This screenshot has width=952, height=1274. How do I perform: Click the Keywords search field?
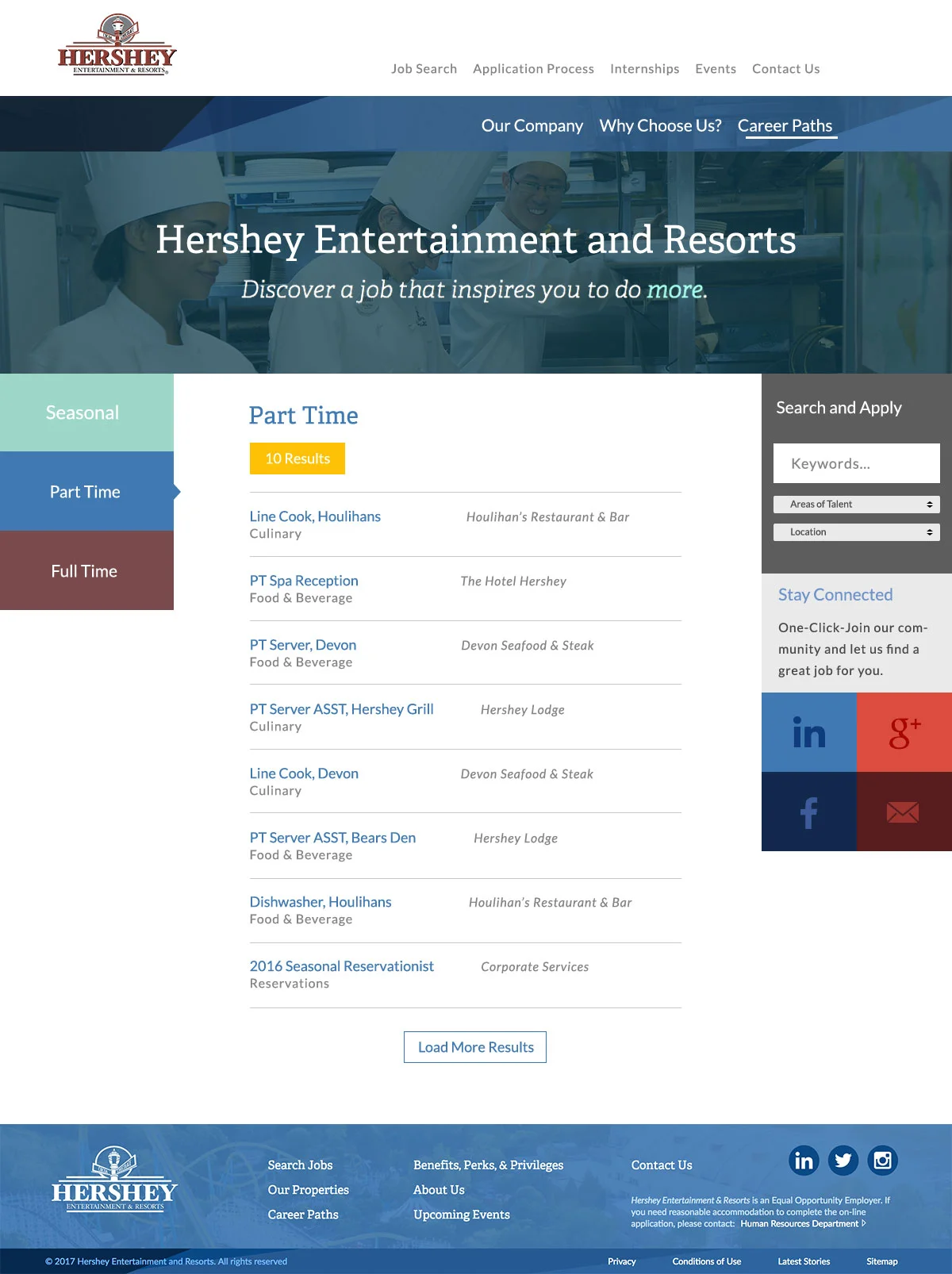coord(857,463)
